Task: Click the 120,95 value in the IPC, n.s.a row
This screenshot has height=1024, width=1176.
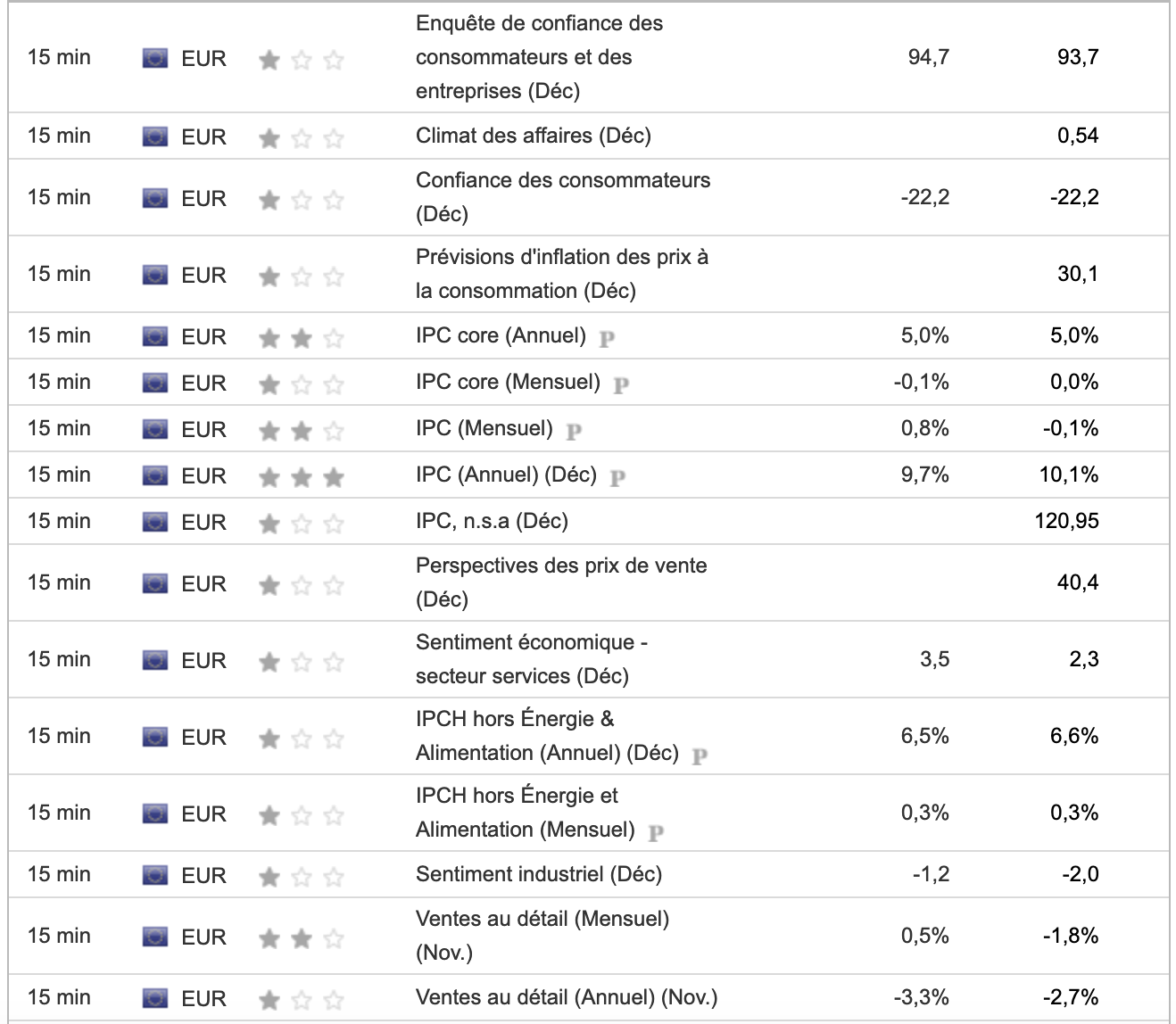Action: (1066, 521)
